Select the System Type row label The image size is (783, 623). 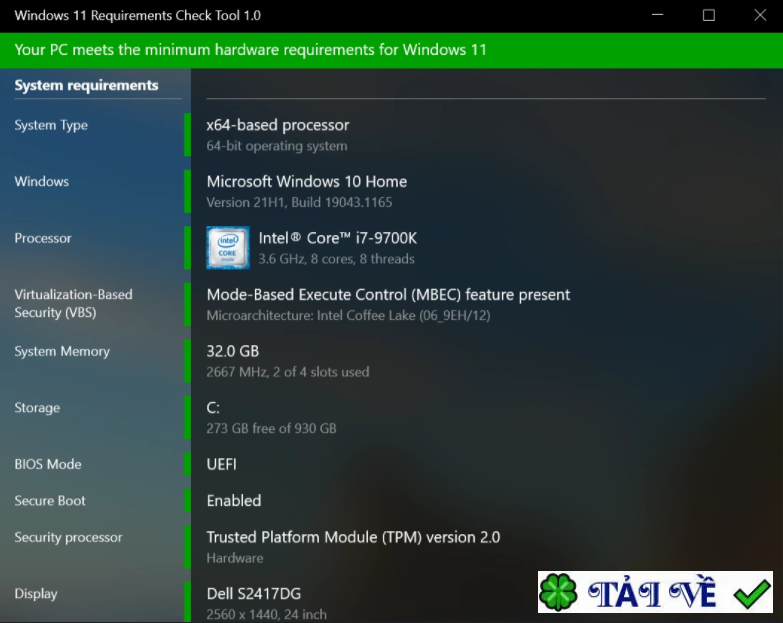tap(51, 125)
